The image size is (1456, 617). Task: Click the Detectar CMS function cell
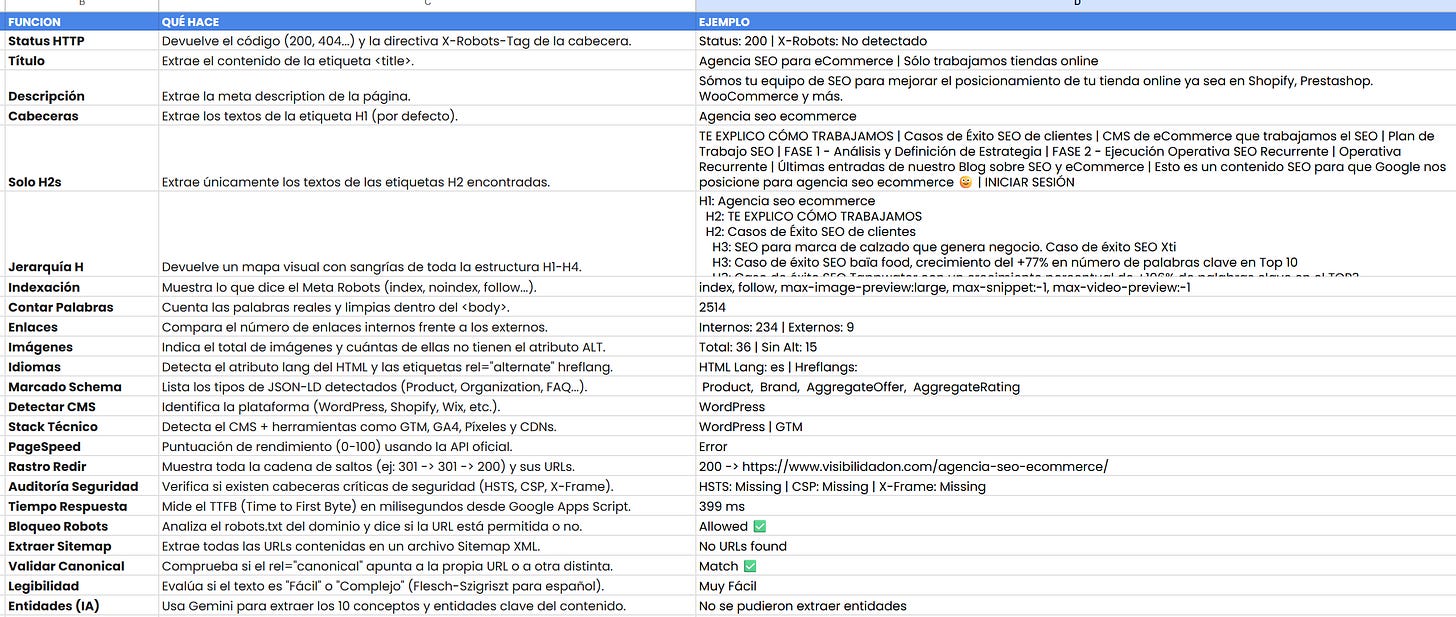point(80,407)
